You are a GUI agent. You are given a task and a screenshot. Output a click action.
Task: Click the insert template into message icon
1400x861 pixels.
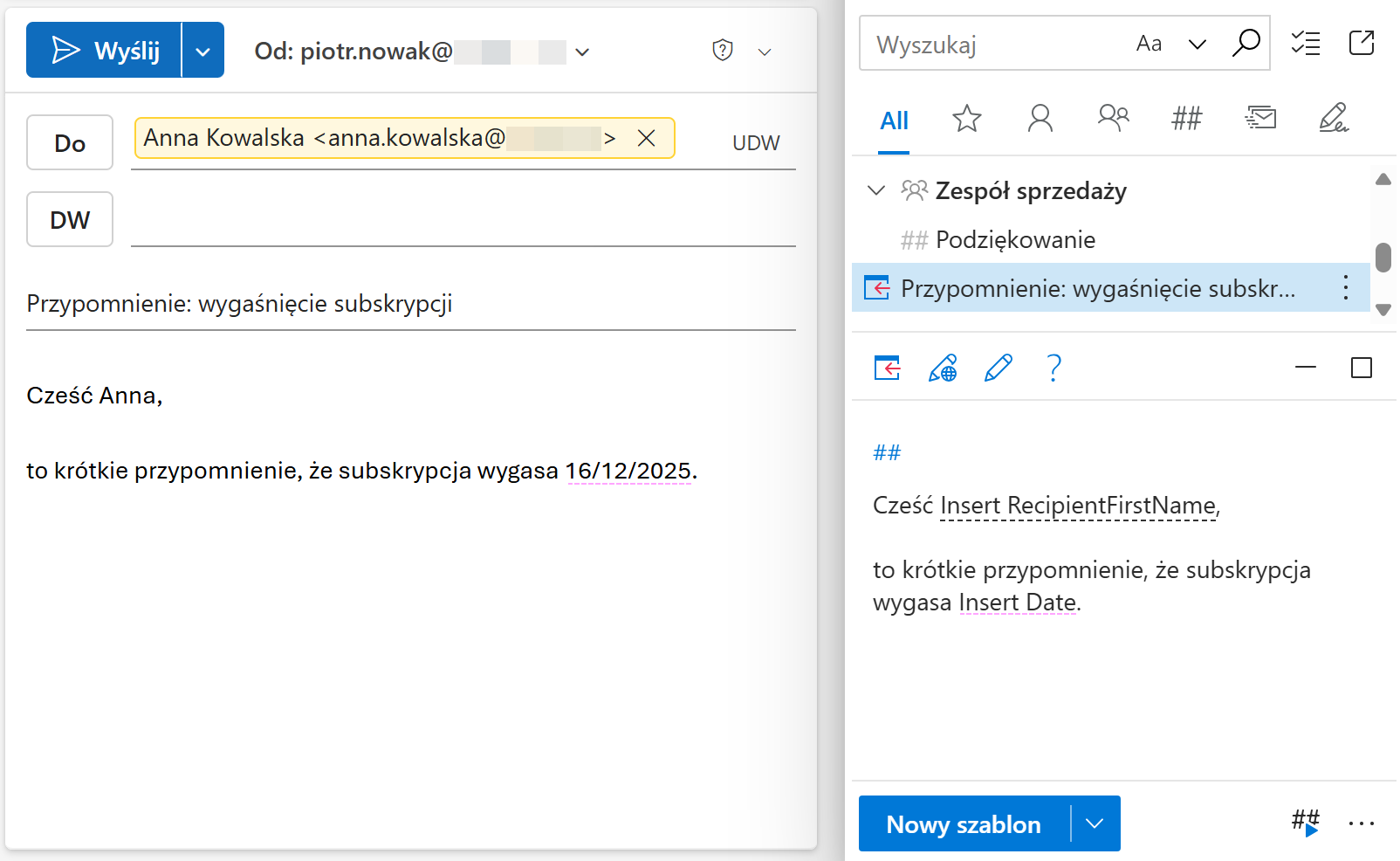pos(886,369)
